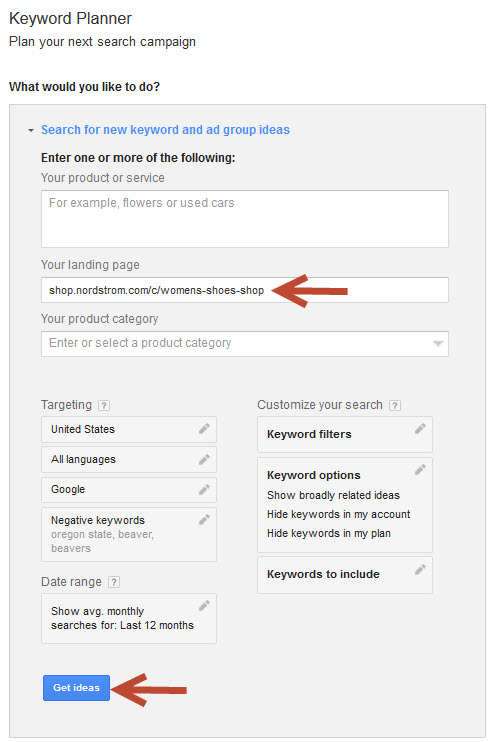Click the landing page URL input field
This screenshot has width=495, height=742.
(x=245, y=290)
